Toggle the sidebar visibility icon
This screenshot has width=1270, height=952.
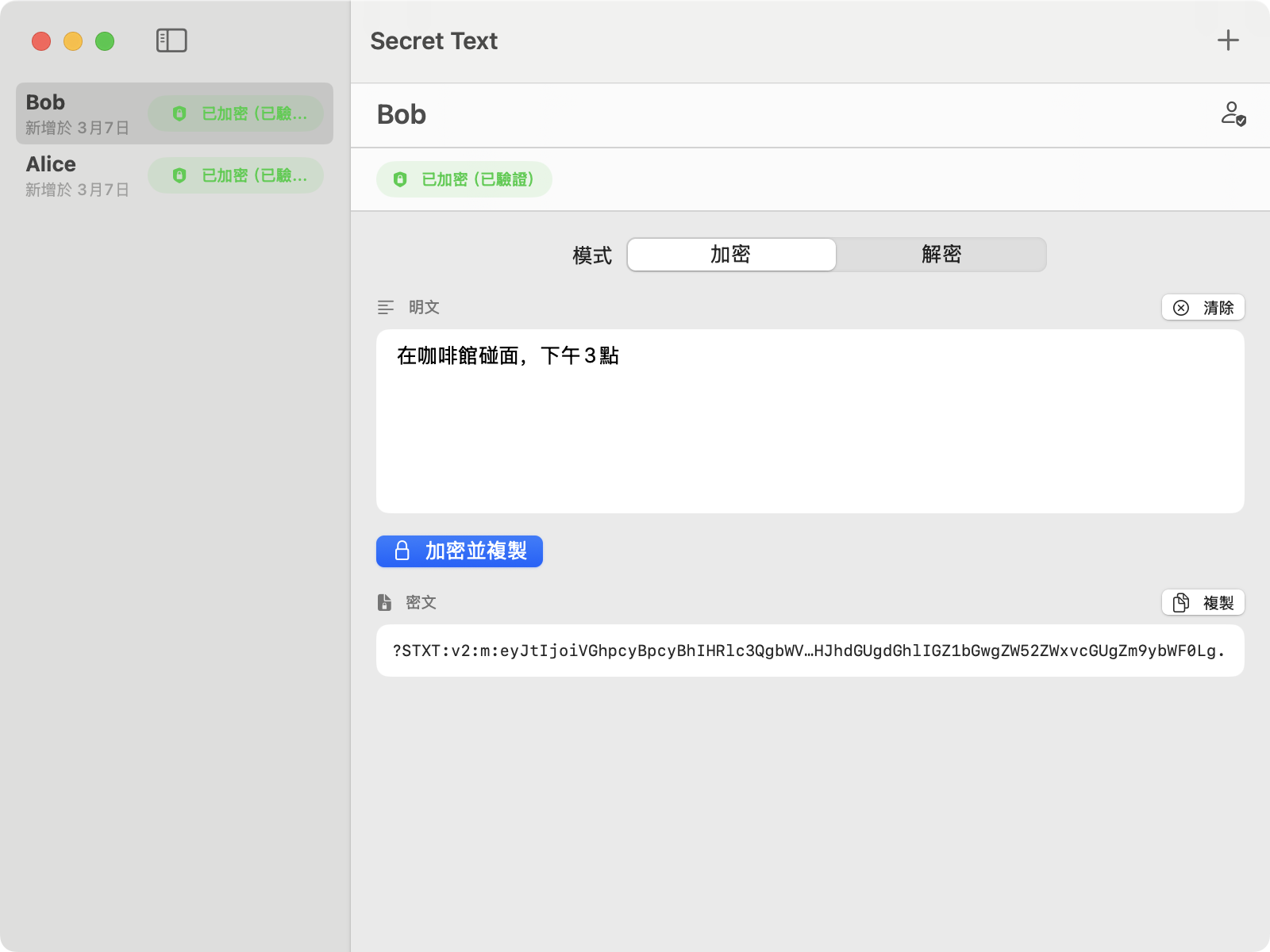[x=171, y=40]
